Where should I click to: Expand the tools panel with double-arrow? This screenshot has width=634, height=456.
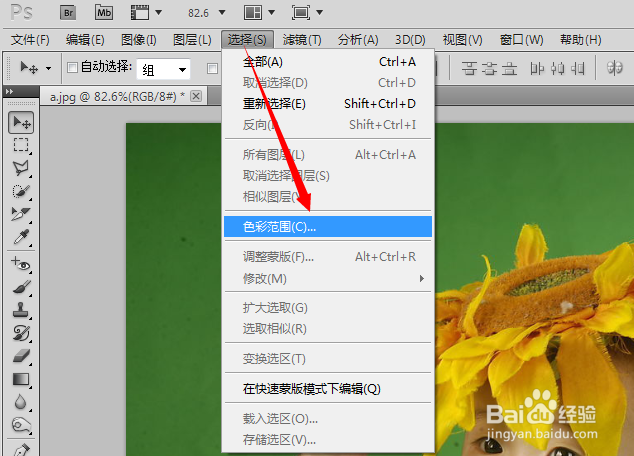tap(9, 91)
